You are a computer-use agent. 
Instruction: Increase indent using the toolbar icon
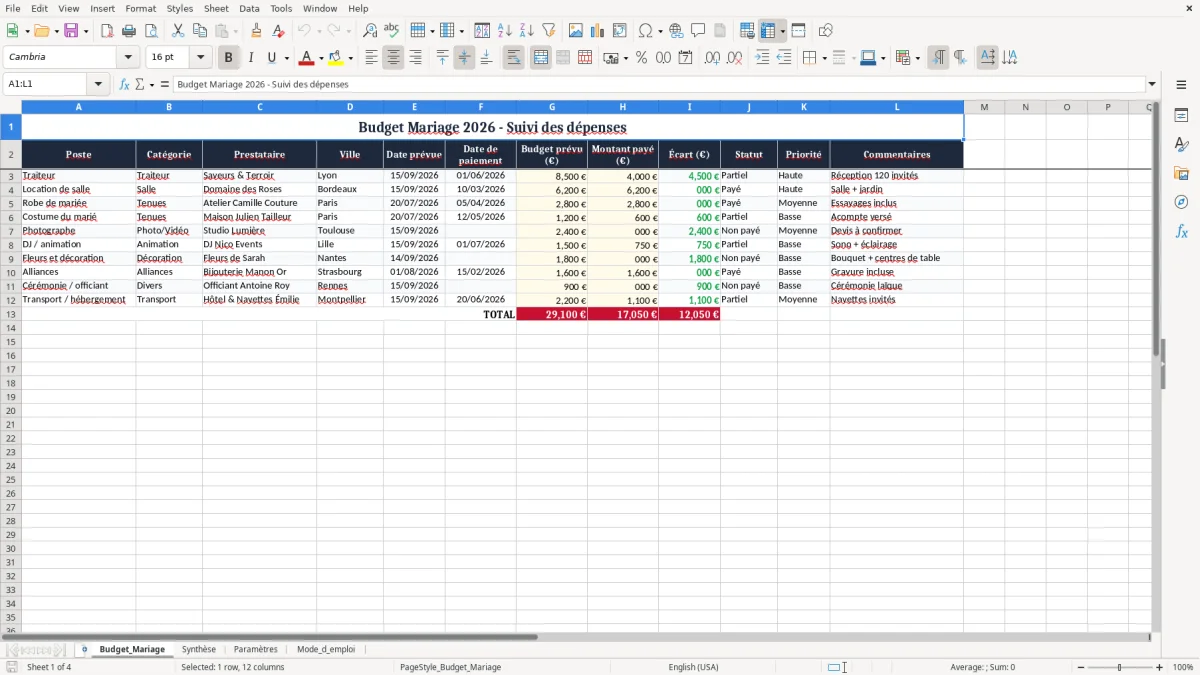pyautogui.click(x=762, y=58)
